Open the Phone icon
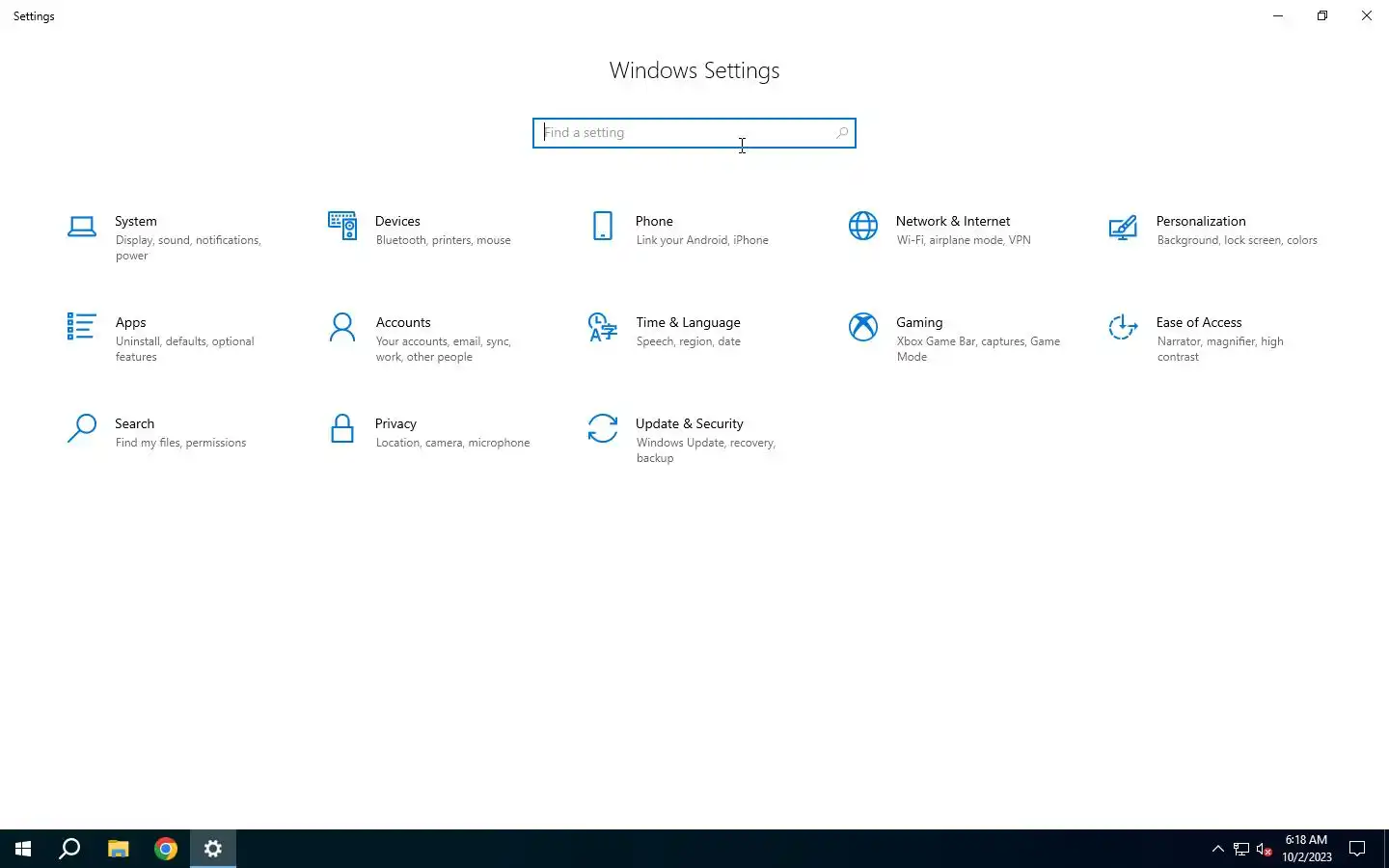Image resolution: width=1389 pixels, height=868 pixels. (603, 227)
